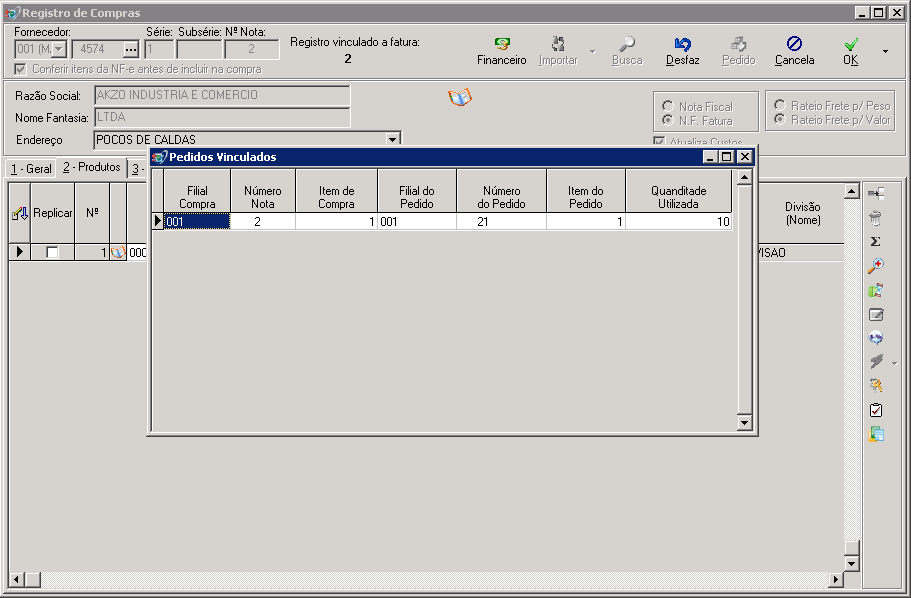This screenshot has width=911, height=598.
Task: Click the open book icon beside Razão Social
Action: coord(460,97)
